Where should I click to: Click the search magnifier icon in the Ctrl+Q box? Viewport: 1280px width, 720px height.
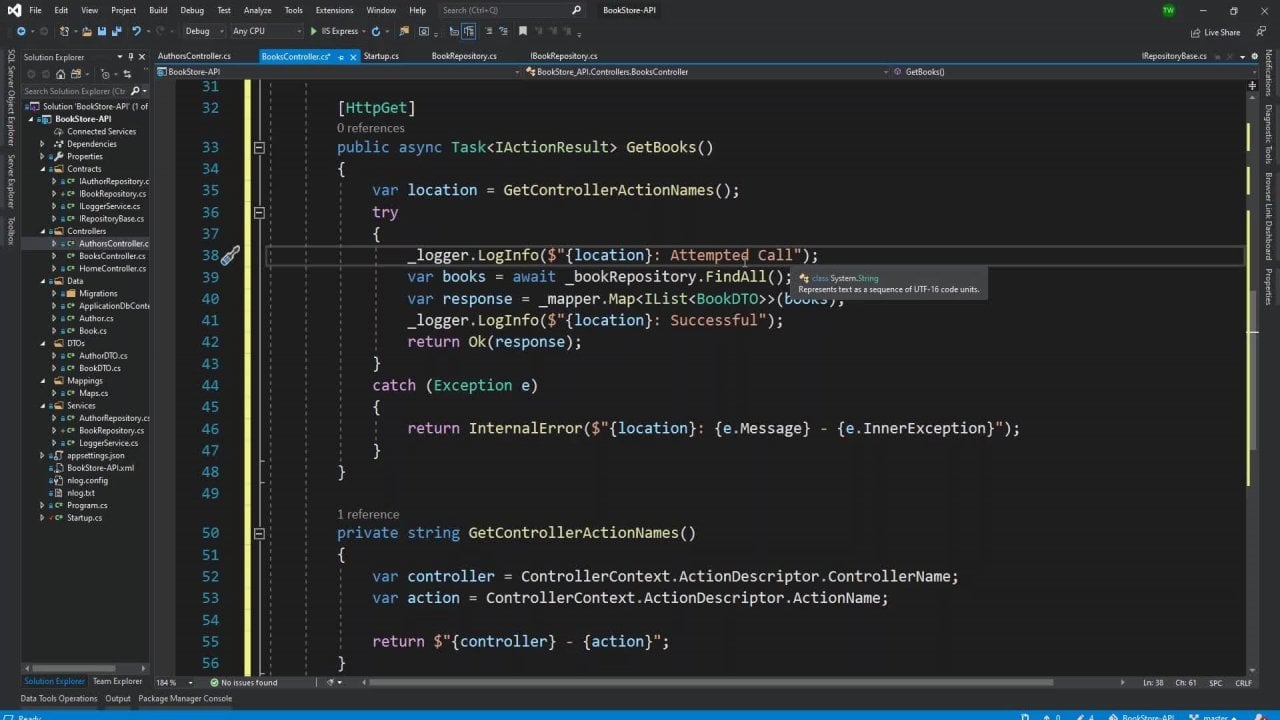[576, 10]
